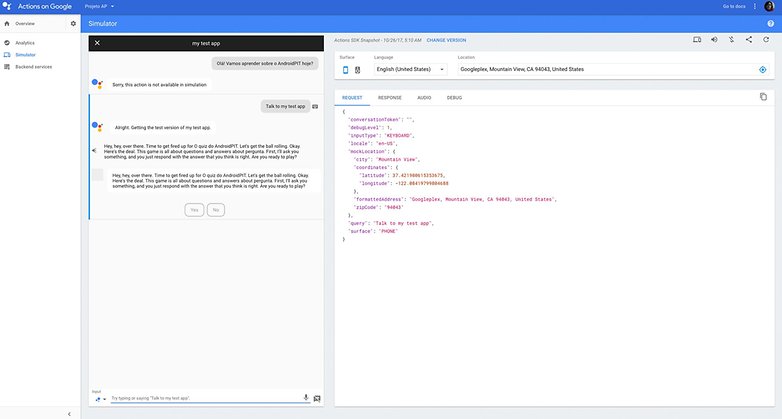Open project settings gear next to Overview
This screenshot has width=782, height=419.
click(x=73, y=23)
